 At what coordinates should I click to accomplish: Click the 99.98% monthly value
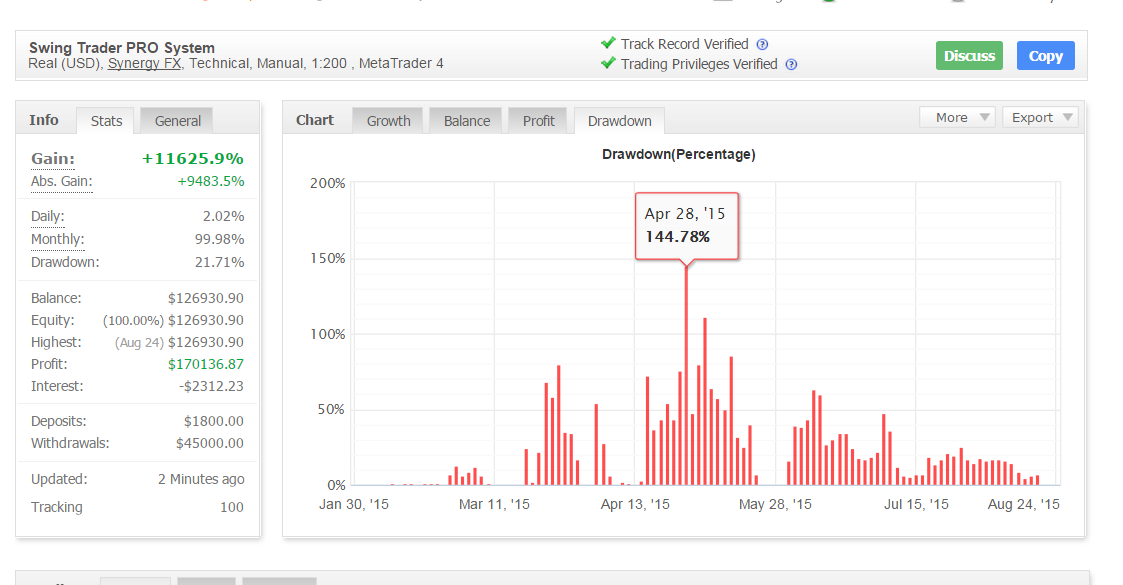pyautogui.click(x=219, y=239)
